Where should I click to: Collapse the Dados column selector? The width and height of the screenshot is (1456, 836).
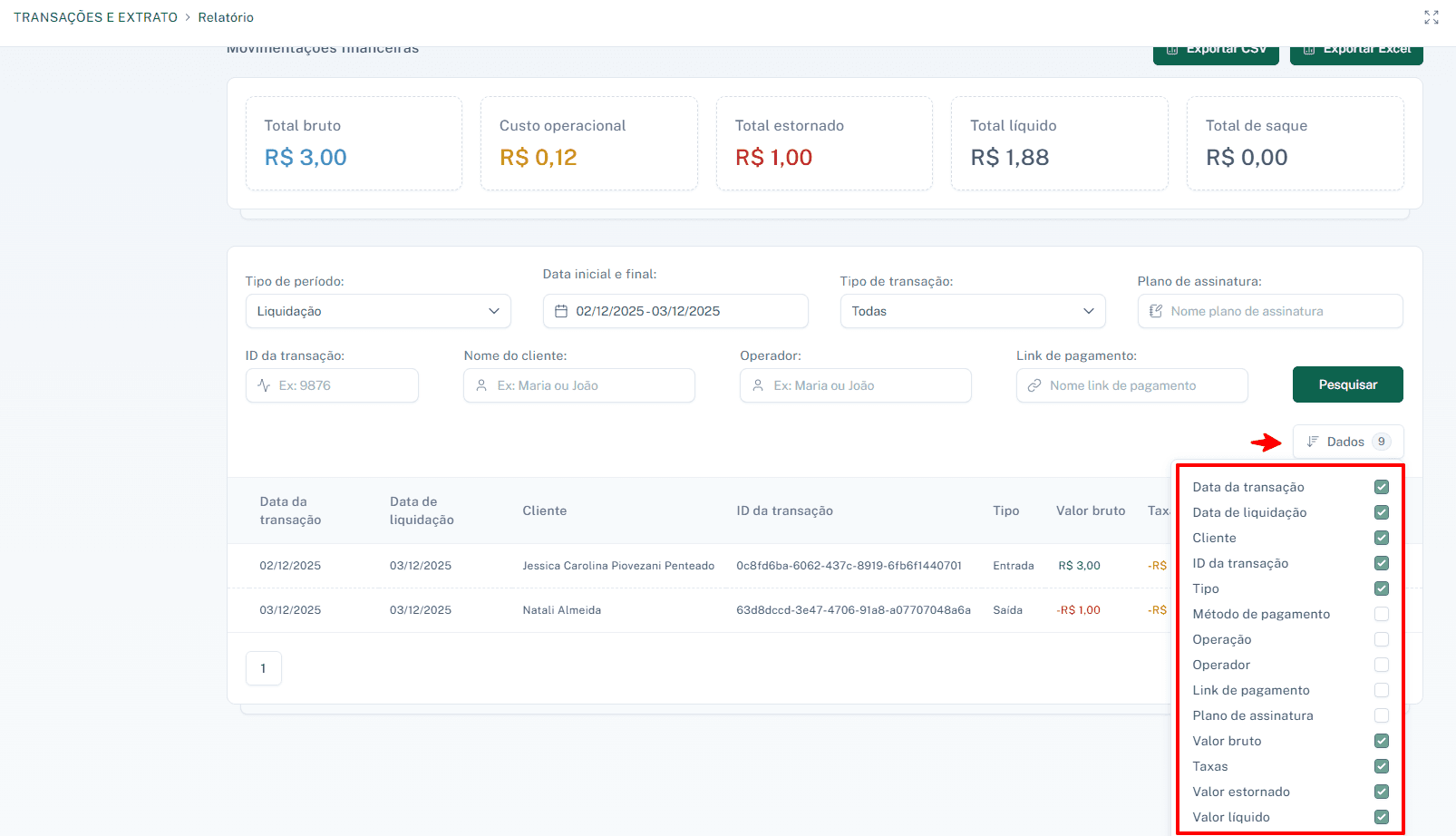pos(1348,442)
